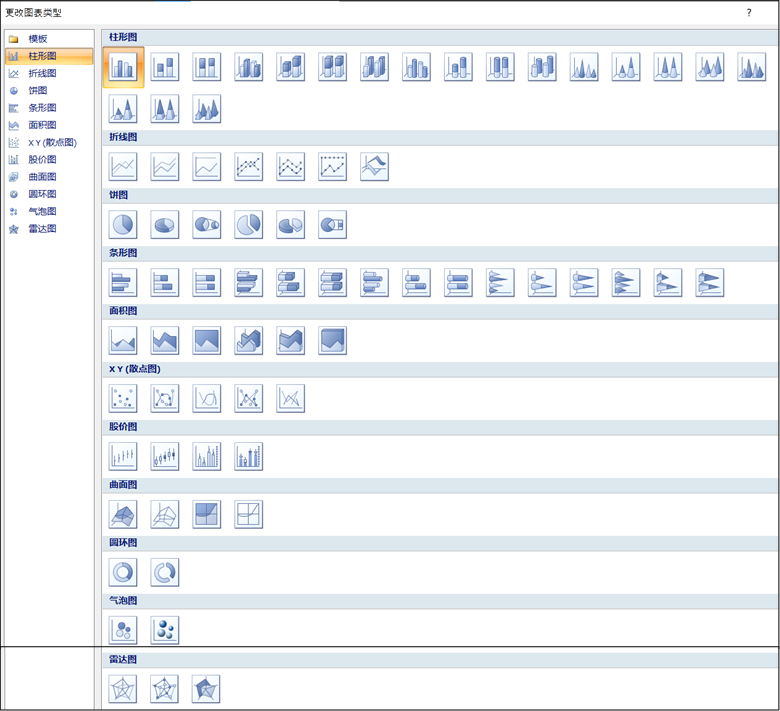This screenshot has height=711, width=780.
Task: Pick the 3-D clustered bar chart icon
Action: click(248, 283)
